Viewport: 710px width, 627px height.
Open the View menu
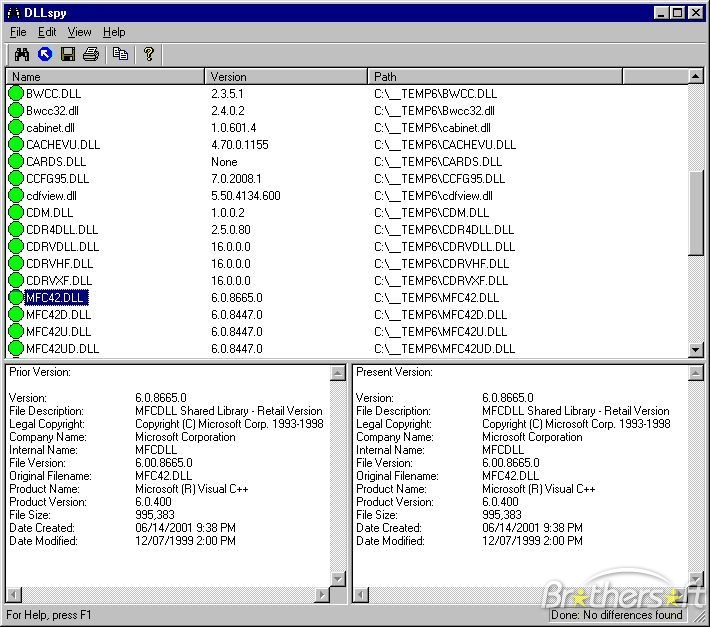[x=79, y=32]
